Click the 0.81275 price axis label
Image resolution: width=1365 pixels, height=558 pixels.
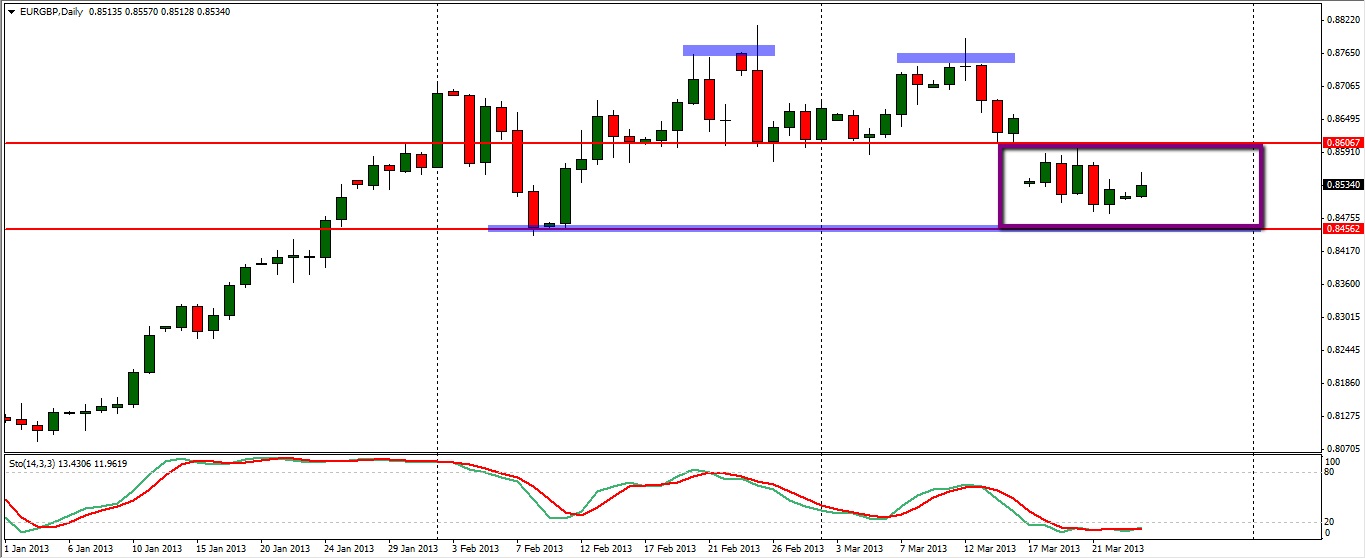tap(1341, 416)
